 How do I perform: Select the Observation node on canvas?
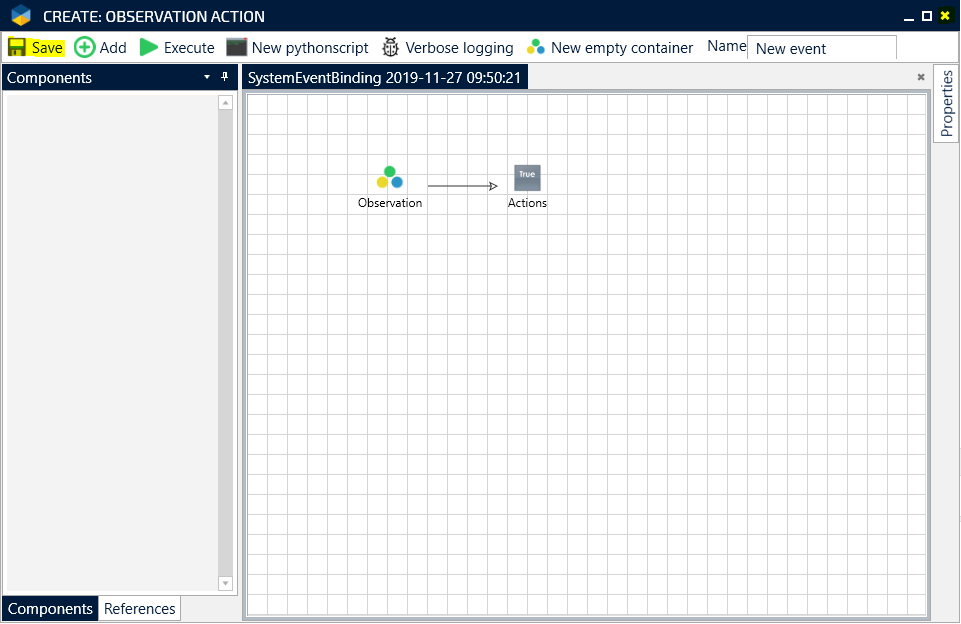[390, 180]
